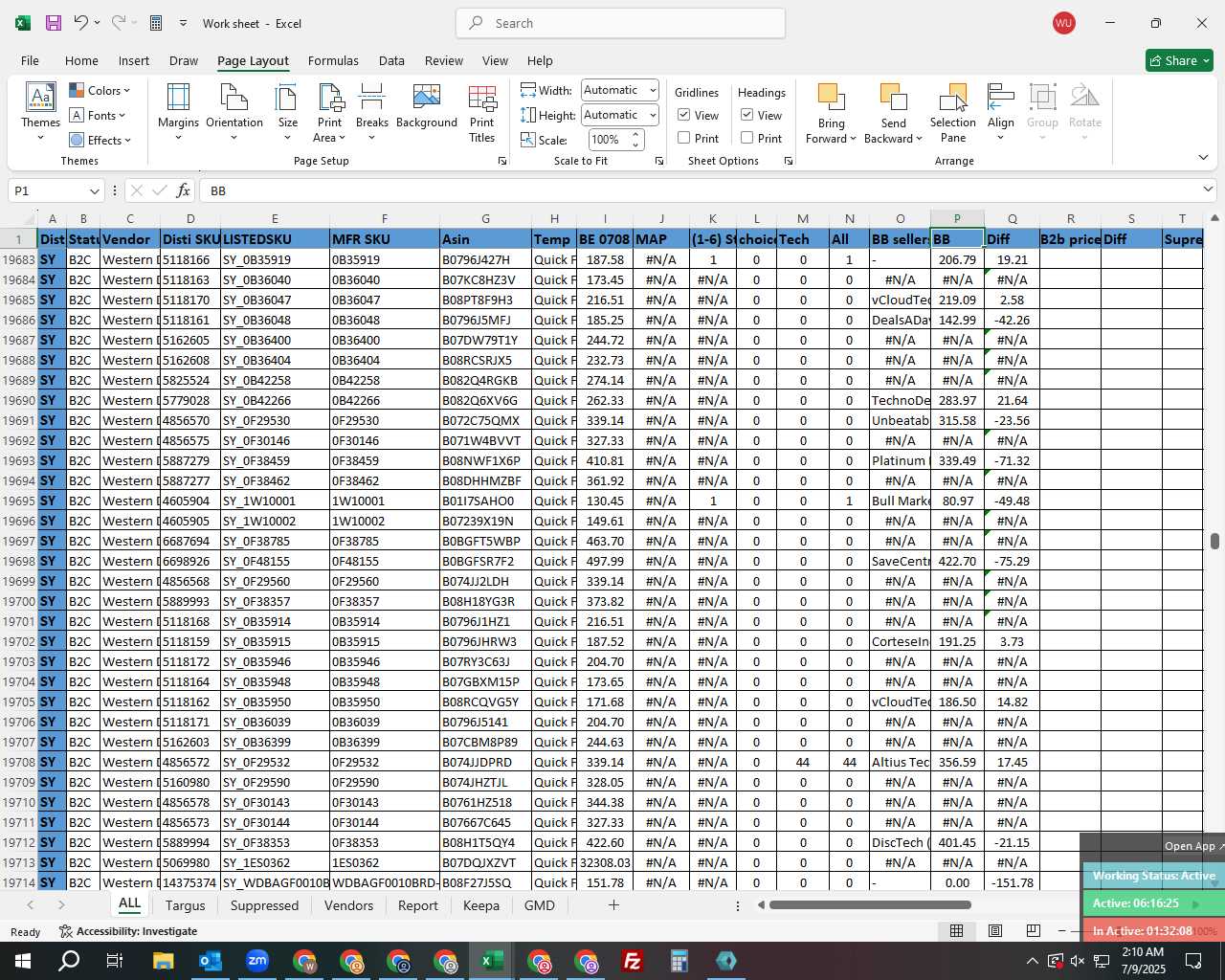Click the Search box
Image resolution: width=1225 pixels, height=980 pixels.
pos(620,23)
